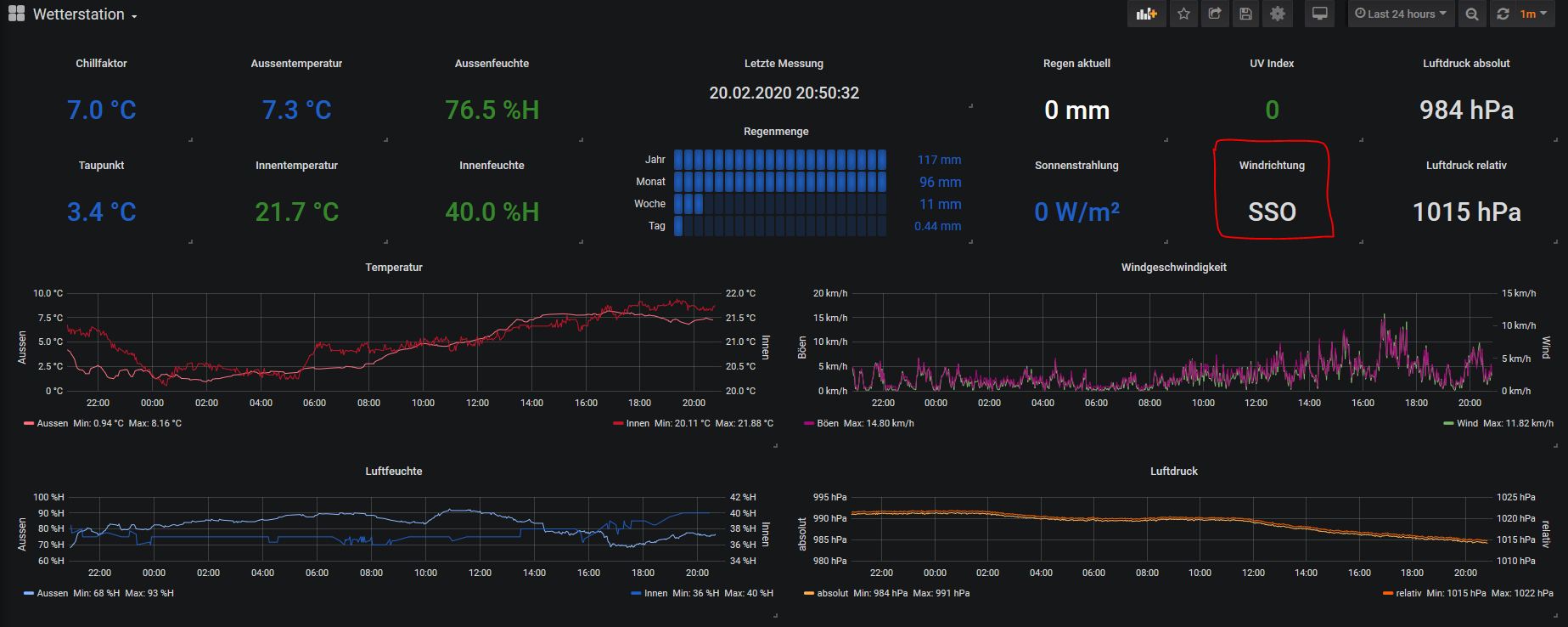Click the 7.3 °C Aussentemperatur value

[296, 110]
